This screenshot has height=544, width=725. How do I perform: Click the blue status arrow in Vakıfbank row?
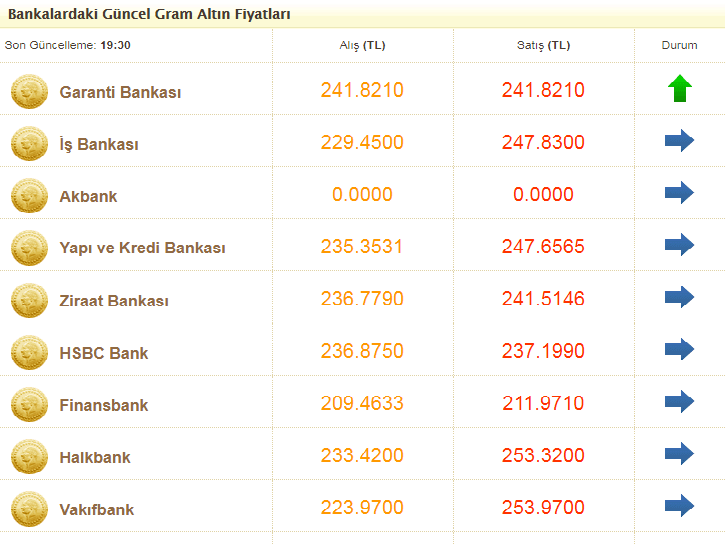coord(679,506)
